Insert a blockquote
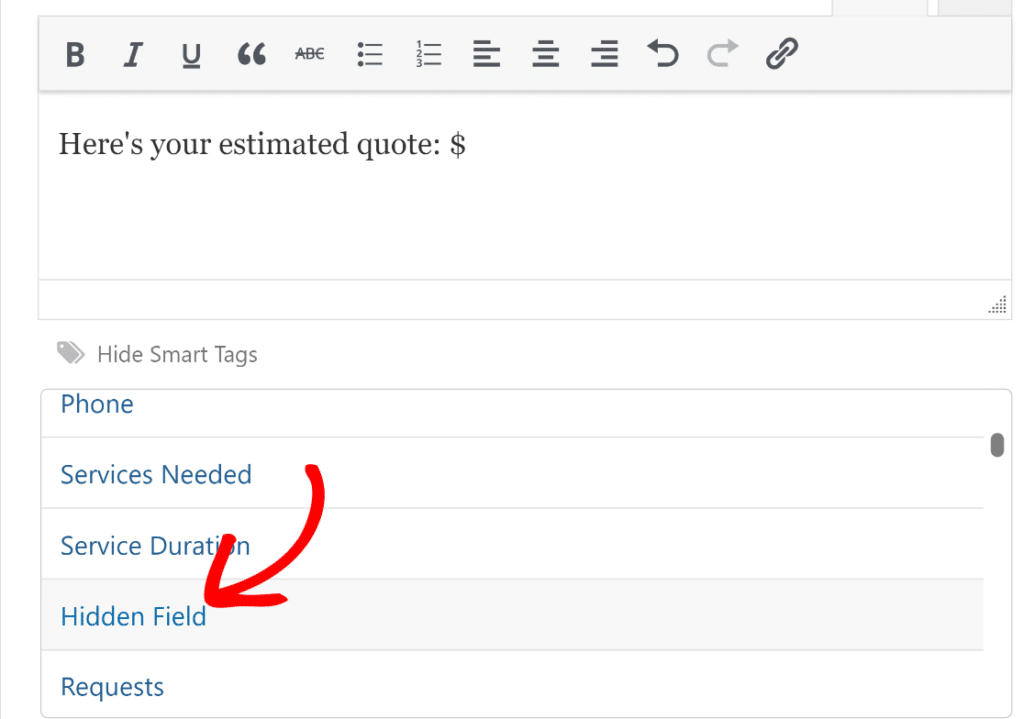 (250, 54)
